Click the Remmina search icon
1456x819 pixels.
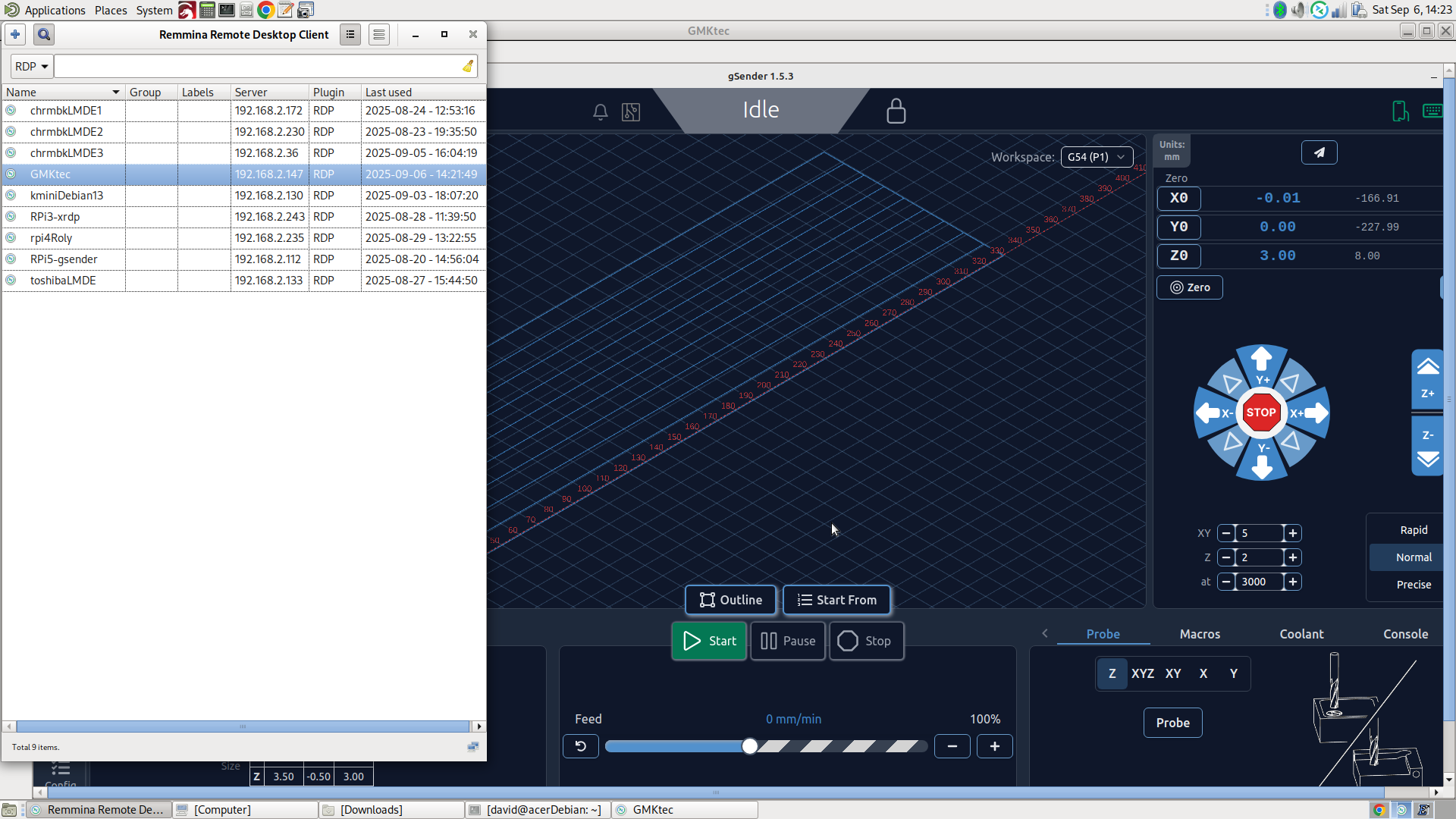pyautogui.click(x=44, y=34)
